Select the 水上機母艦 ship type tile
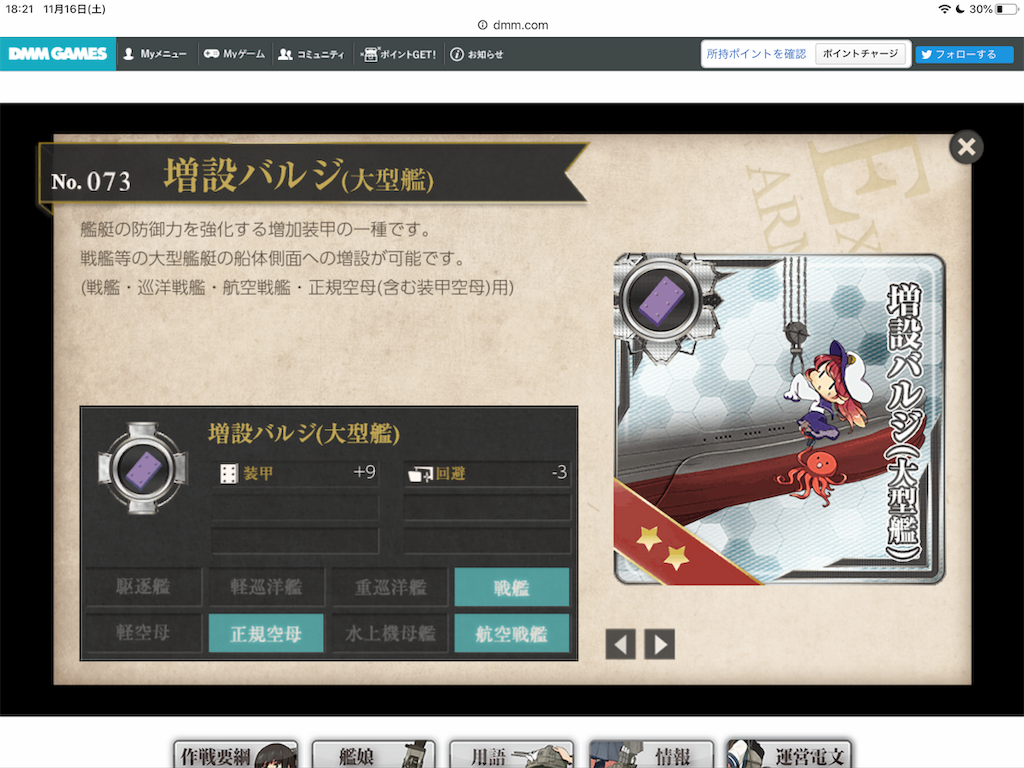This screenshot has width=1024, height=768. pos(390,633)
